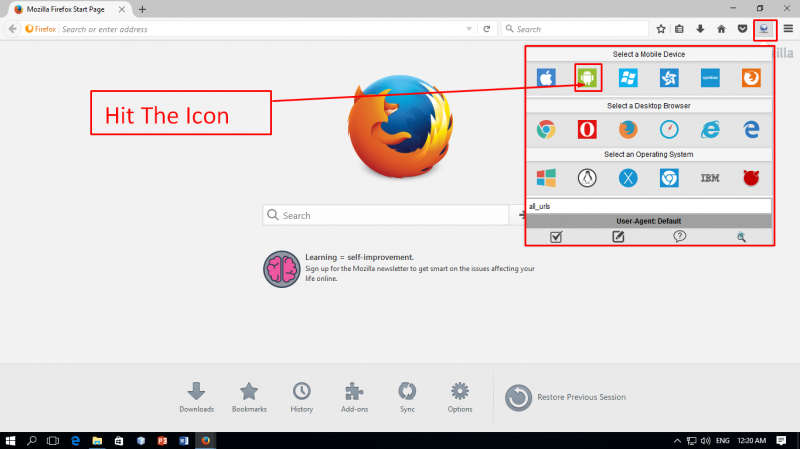This screenshot has height=449, width=800.
Task: Click the magnifier icon in popup footer
Action: [741, 237]
